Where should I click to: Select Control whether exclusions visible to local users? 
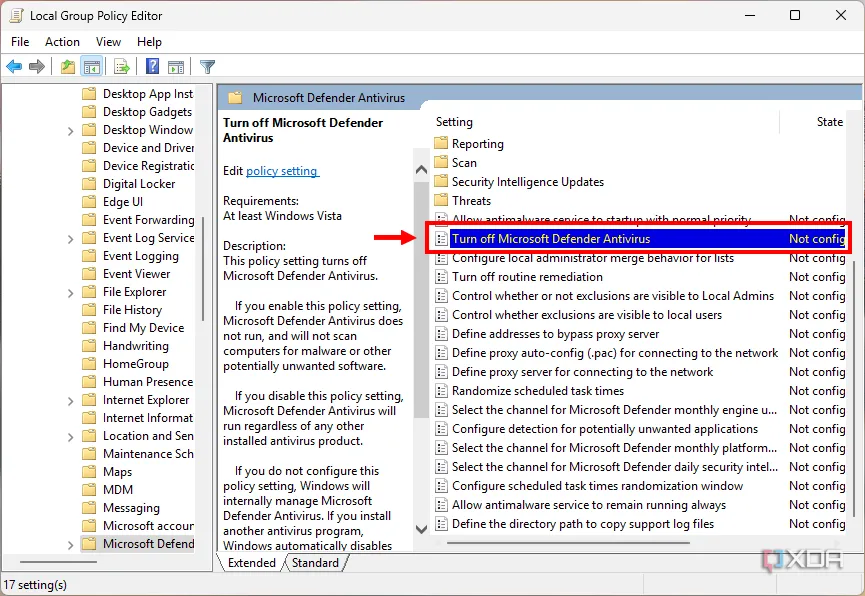(587, 315)
